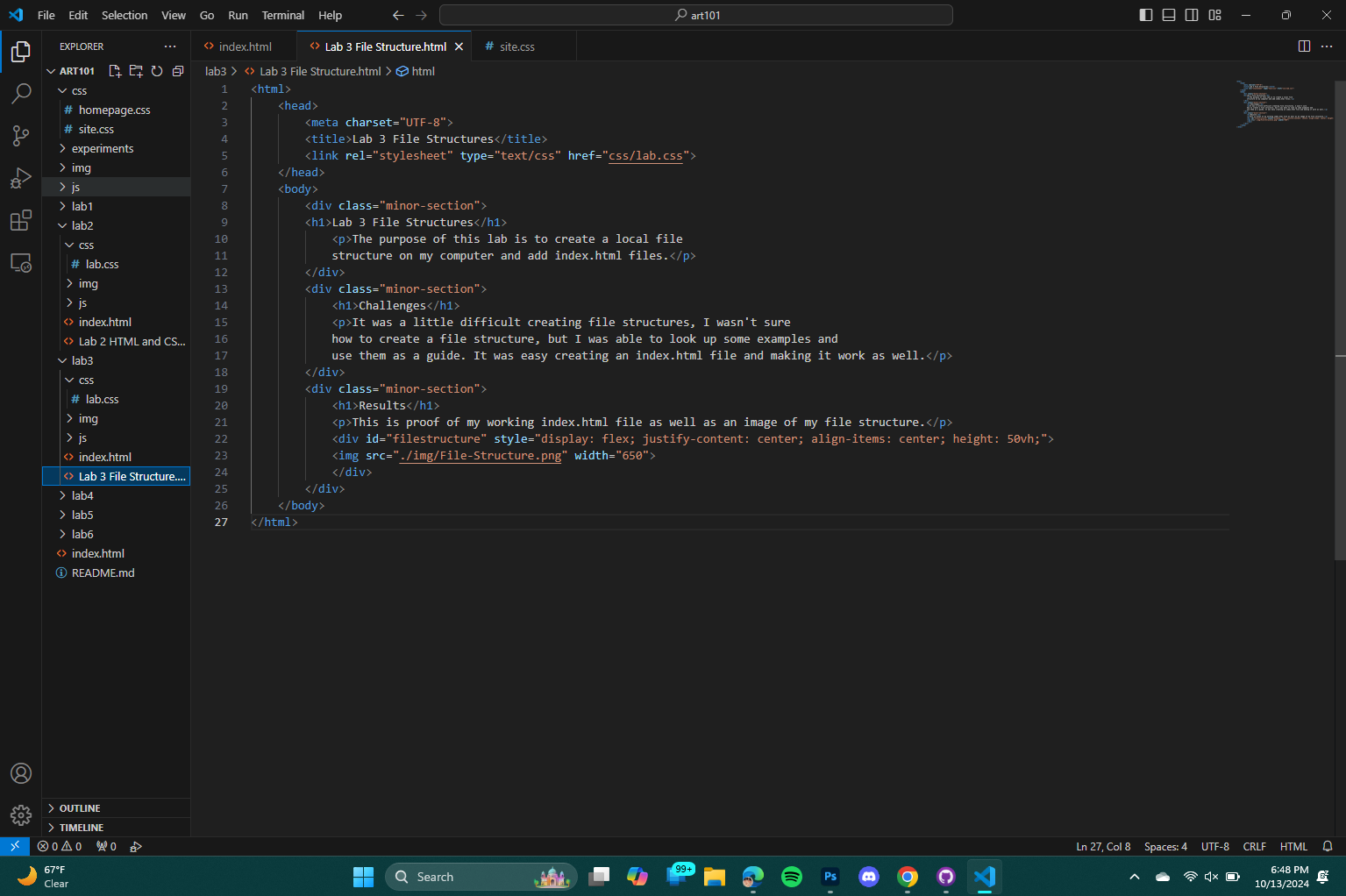
Task: Open the Search view in activity bar
Action: point(21,93)
